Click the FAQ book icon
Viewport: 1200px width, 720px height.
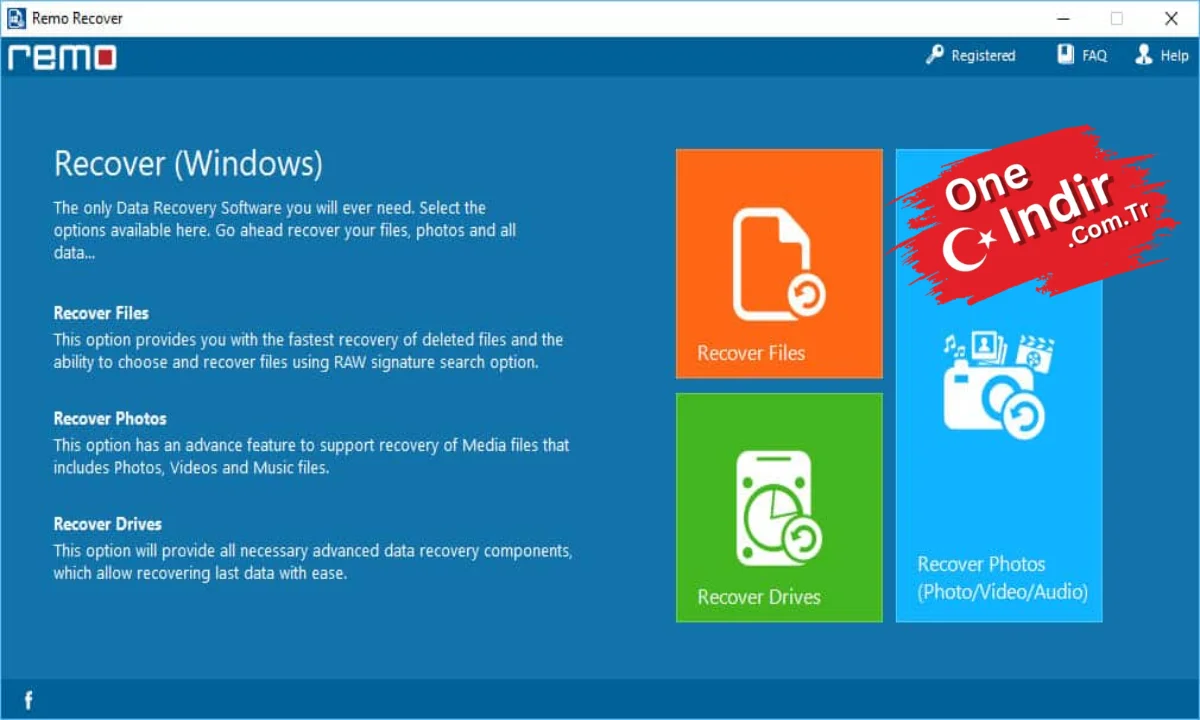[1066, 55]
